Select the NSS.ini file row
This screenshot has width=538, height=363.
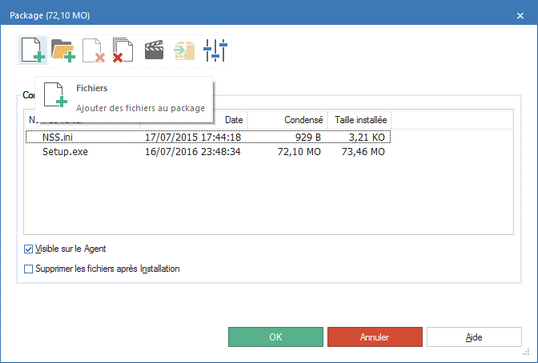(x=208, y=137)
